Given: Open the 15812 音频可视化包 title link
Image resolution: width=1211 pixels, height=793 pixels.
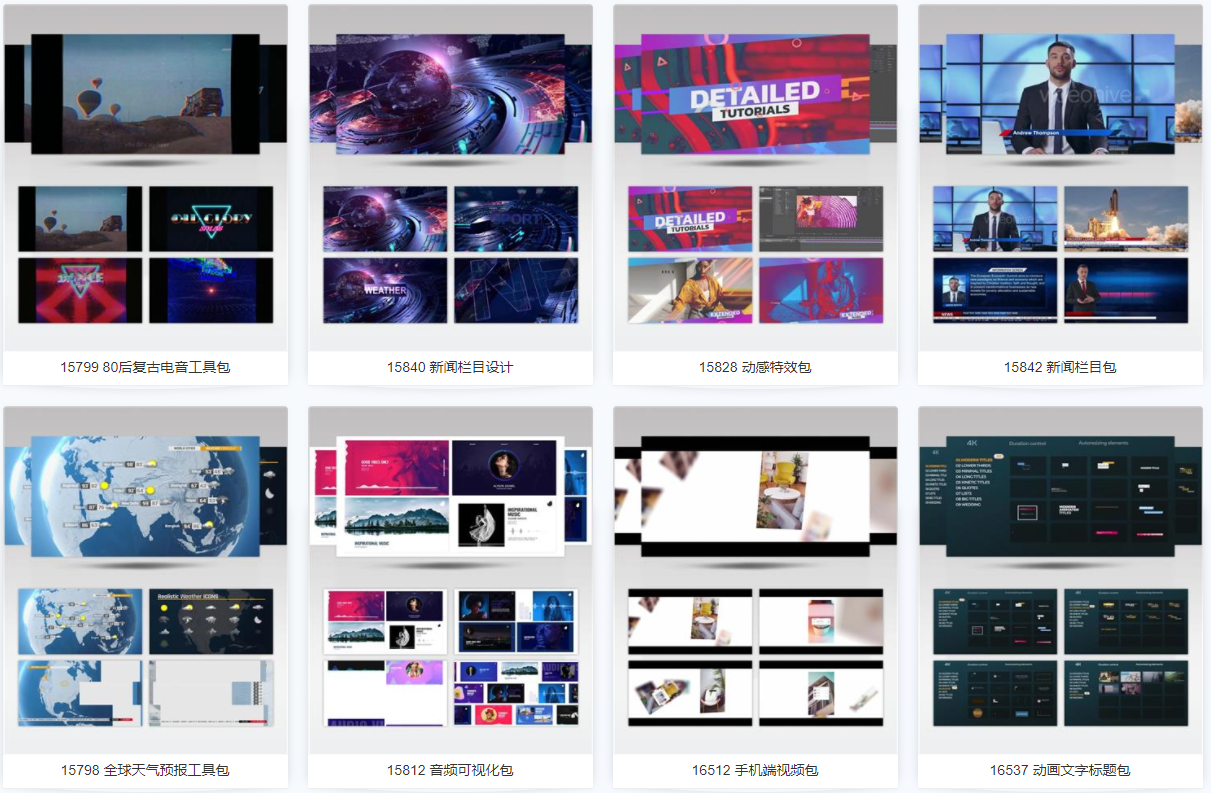Looking at the screenshot, I should point(450,770).
